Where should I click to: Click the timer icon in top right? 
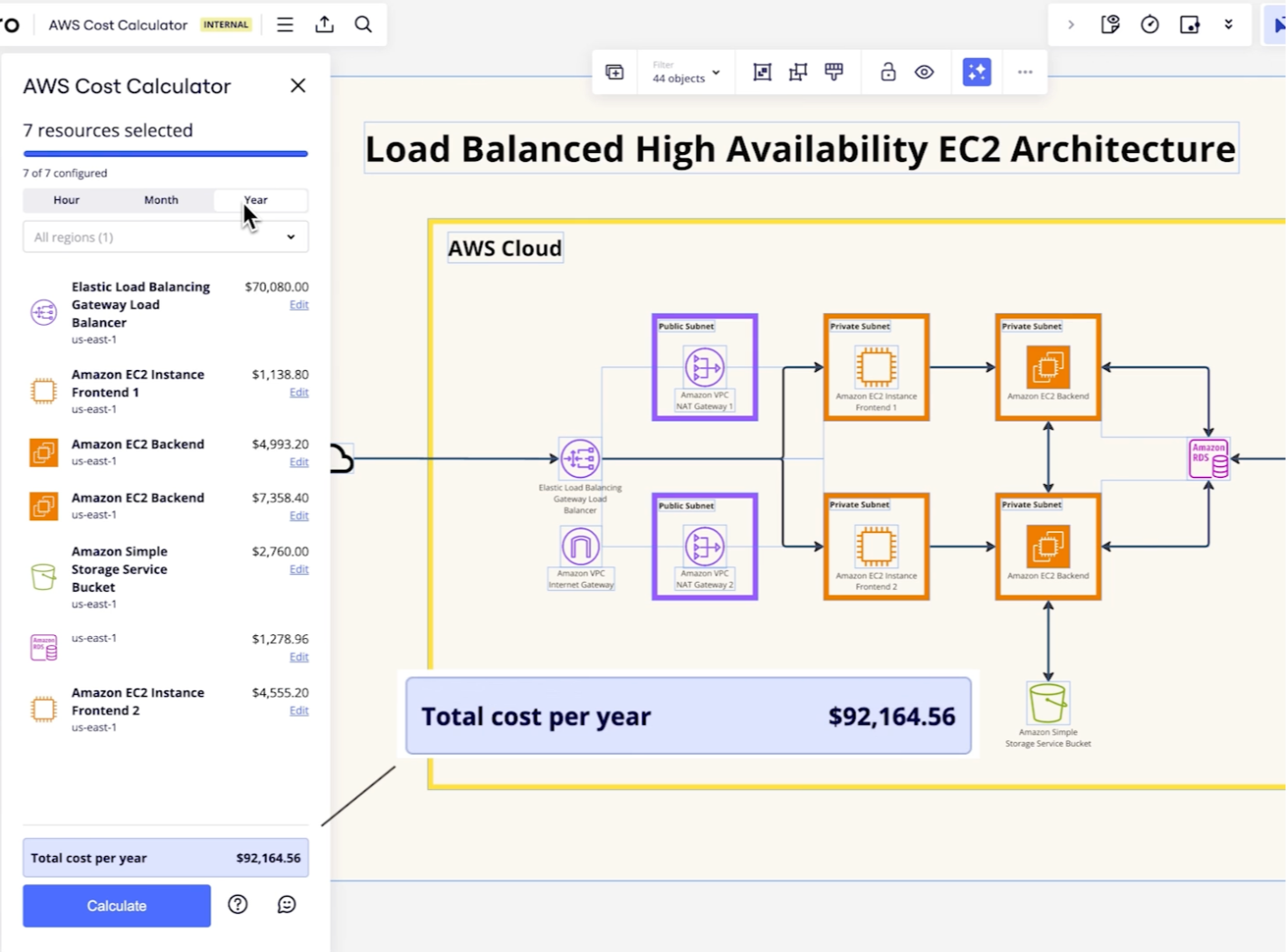pos(1149,24)
